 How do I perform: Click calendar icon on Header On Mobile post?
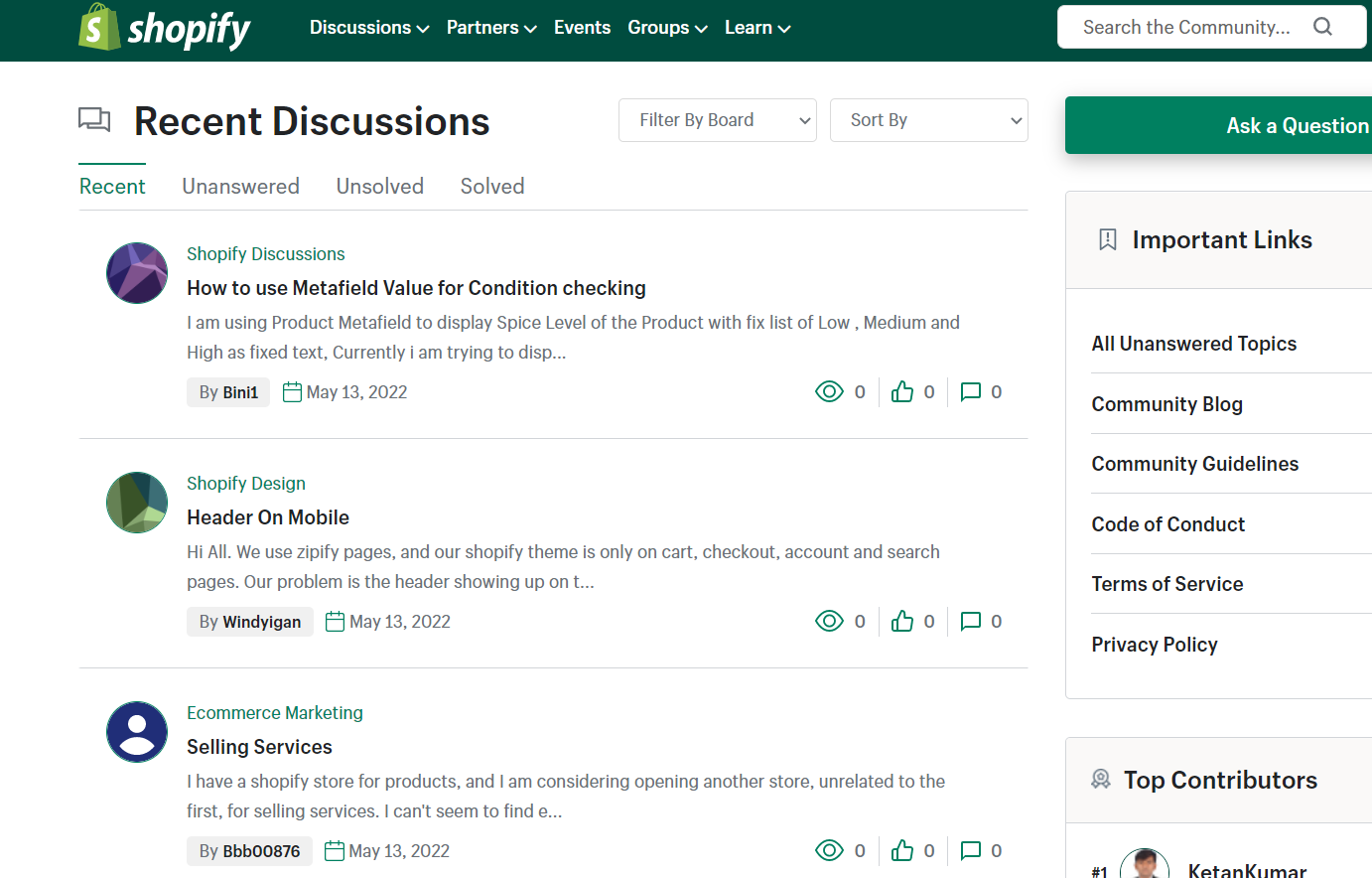click(x=335, y=622)
